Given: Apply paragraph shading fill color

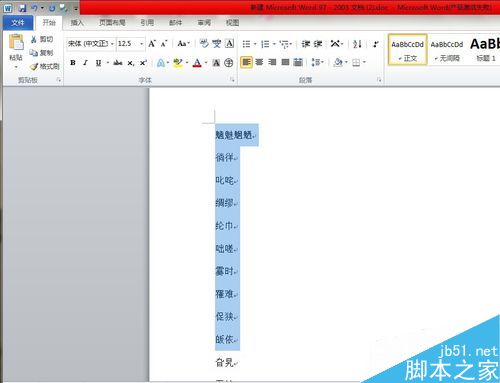Looking at the screenshot, I should [338, 62].
